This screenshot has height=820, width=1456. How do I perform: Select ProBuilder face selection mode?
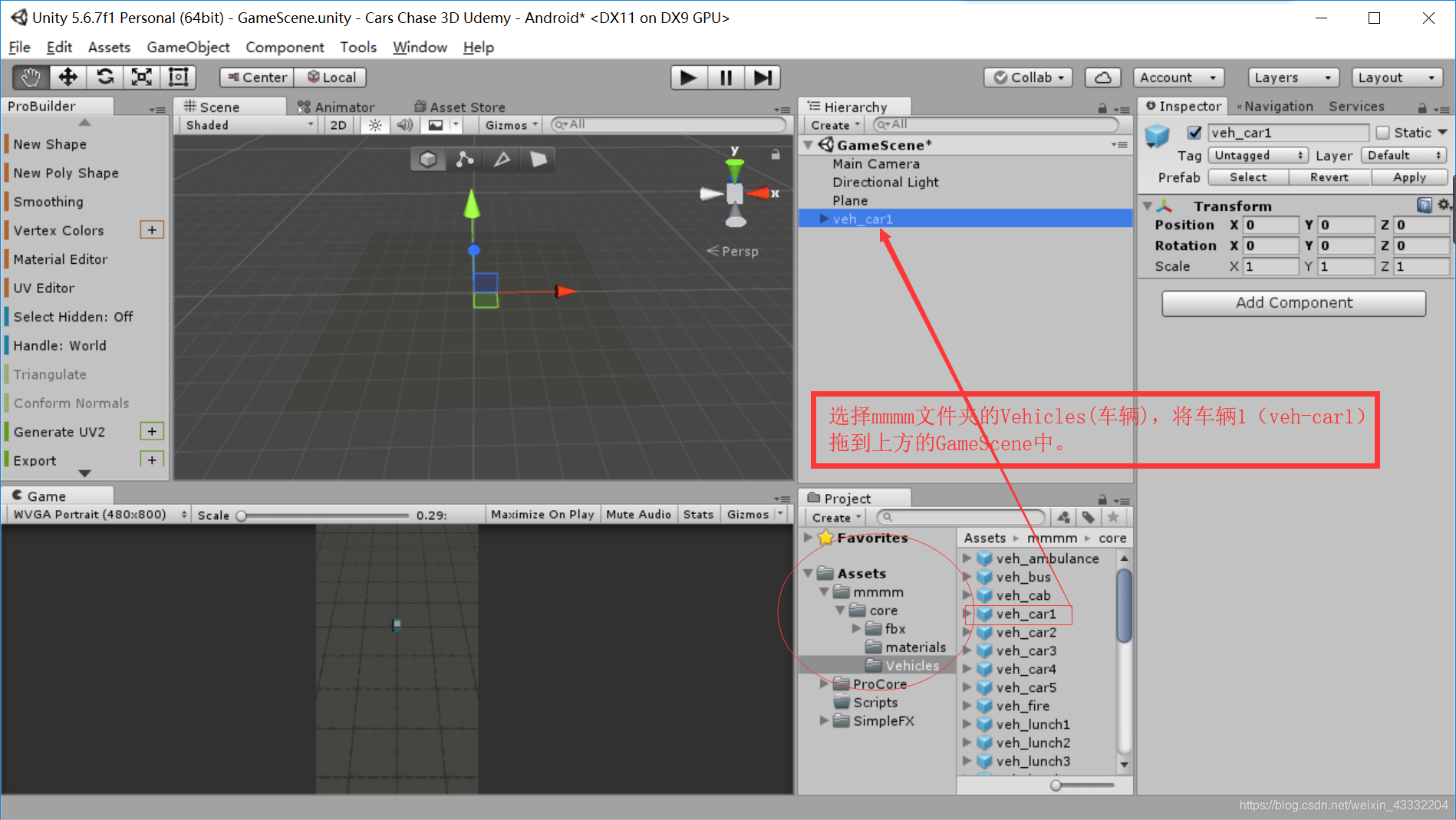[x=539, y=159]
